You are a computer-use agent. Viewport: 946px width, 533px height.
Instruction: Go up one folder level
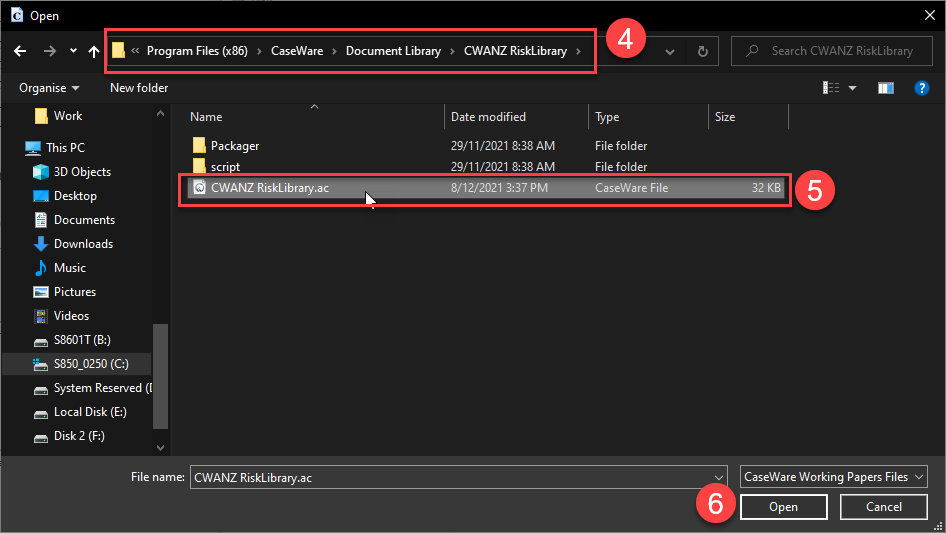[94, 51]
